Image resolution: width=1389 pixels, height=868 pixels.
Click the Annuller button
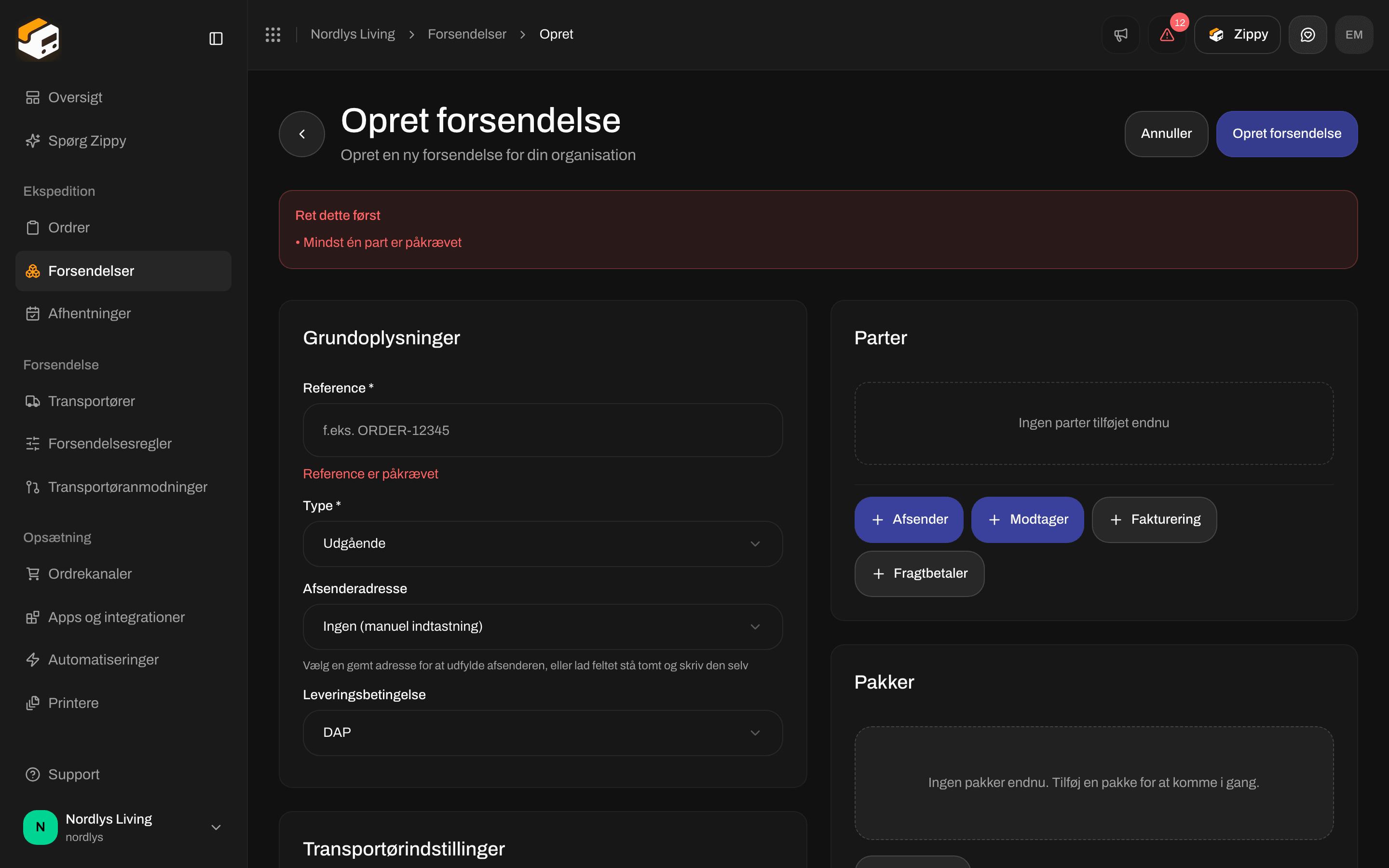point(1166,134)
